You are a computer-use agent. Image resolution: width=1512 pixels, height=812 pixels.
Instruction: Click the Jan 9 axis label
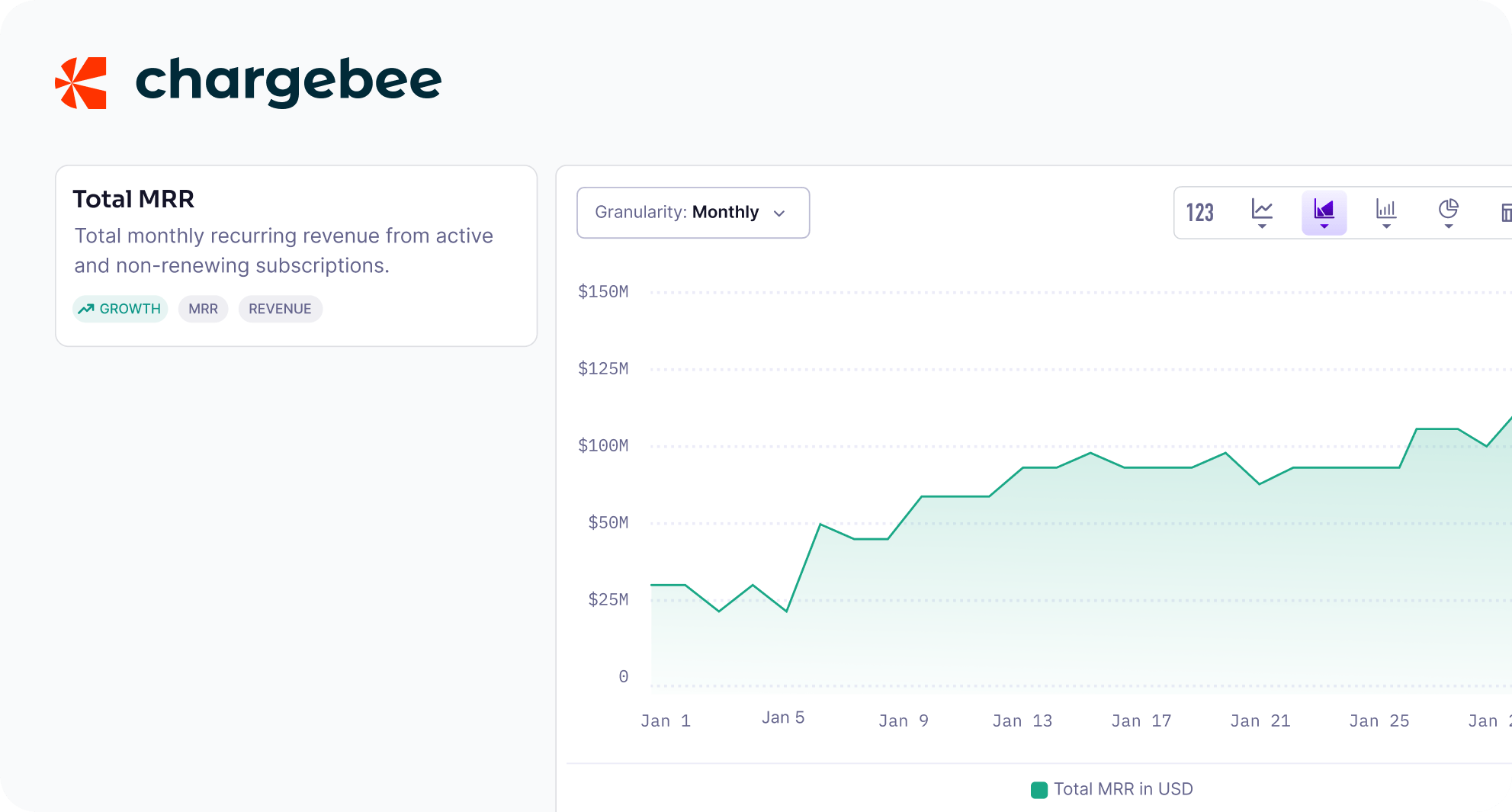(904, 721)
